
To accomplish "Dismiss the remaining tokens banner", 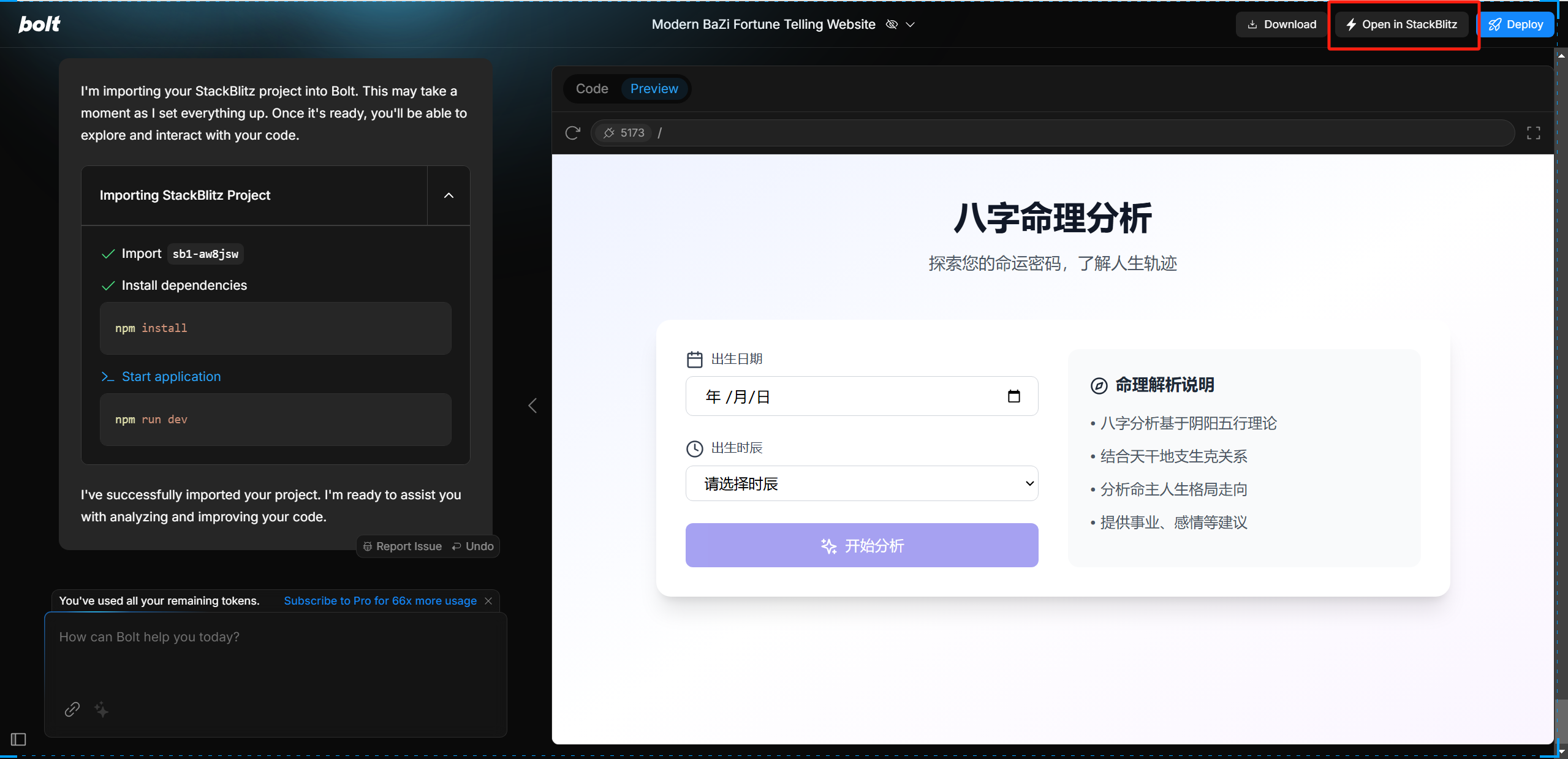I will [488, 601].
